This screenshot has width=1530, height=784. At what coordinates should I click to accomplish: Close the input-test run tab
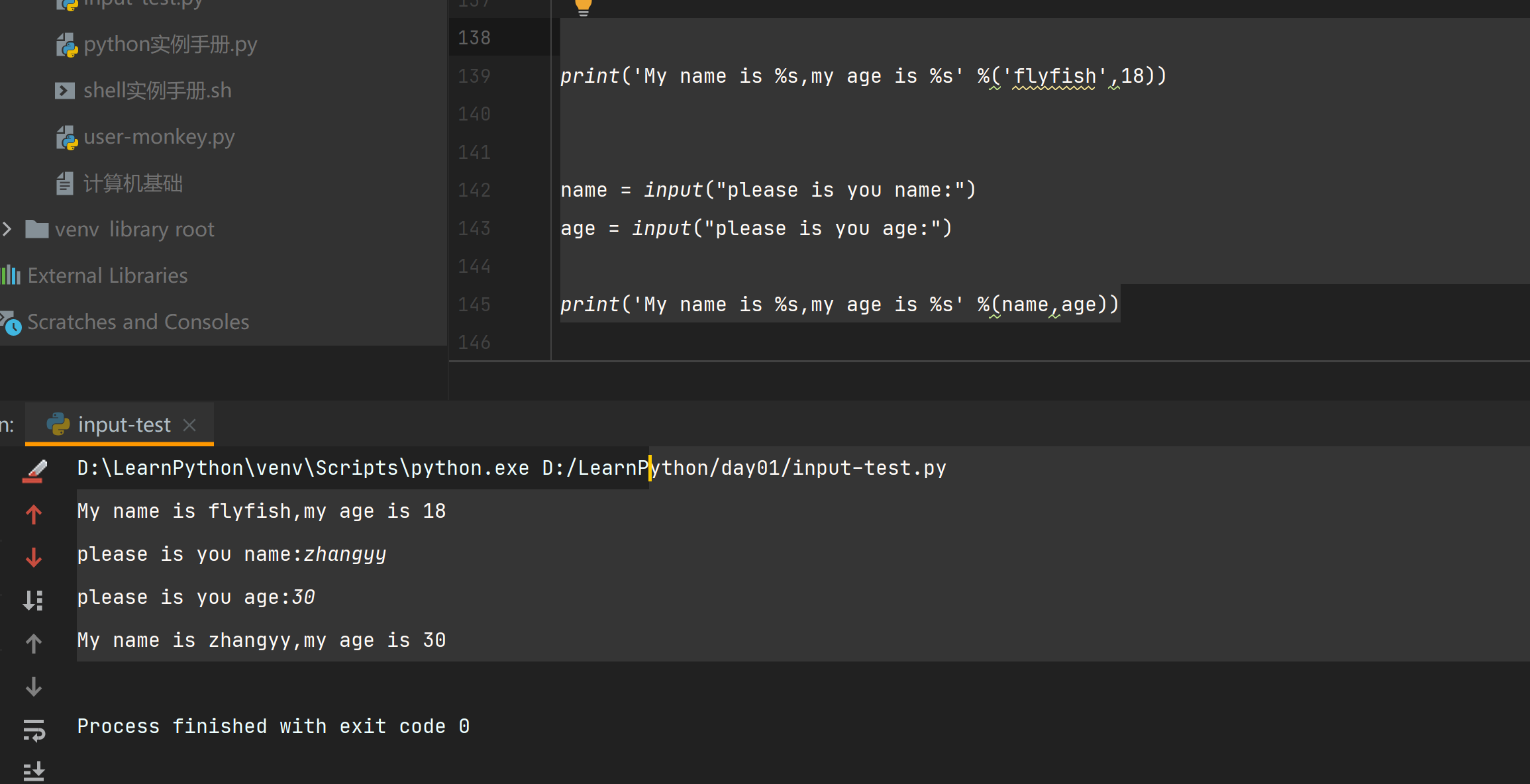tap(189, 425)
